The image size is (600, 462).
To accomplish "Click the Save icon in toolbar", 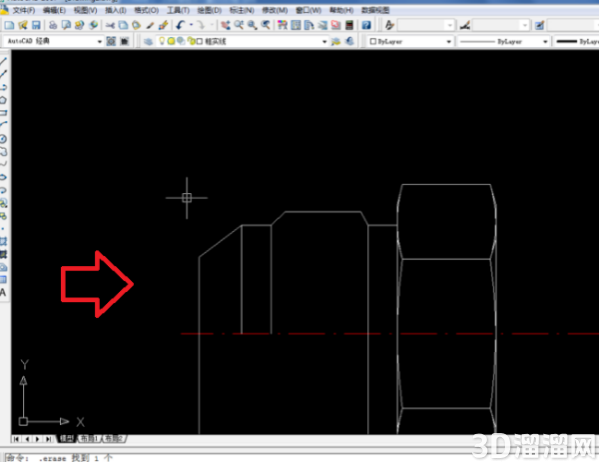I will click(x=36, y=25).
